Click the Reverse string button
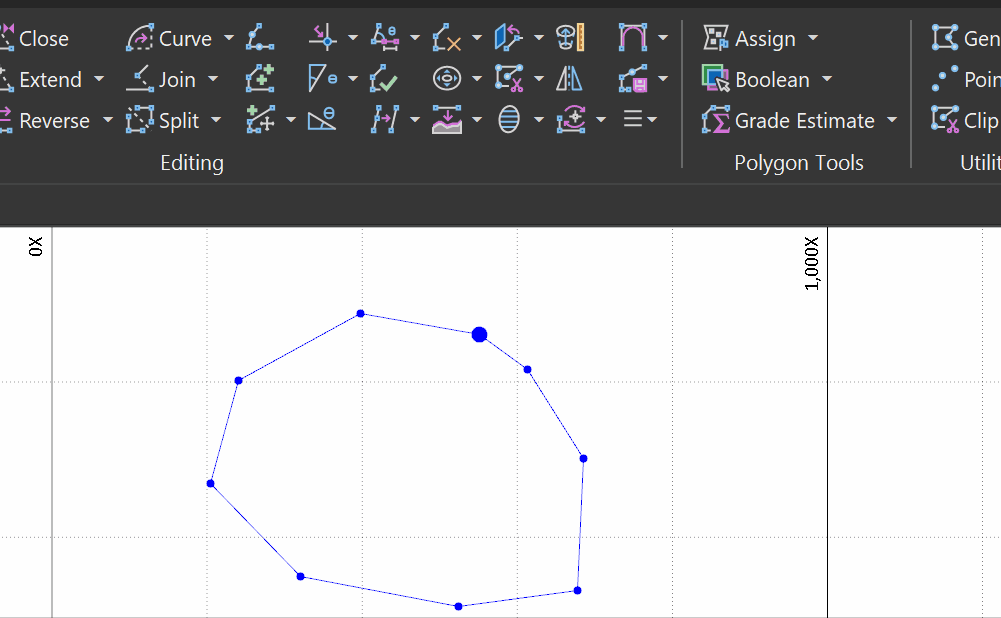Image resolution: width=1001 pixels, height=618 pixels. click(x=45, y=120)
